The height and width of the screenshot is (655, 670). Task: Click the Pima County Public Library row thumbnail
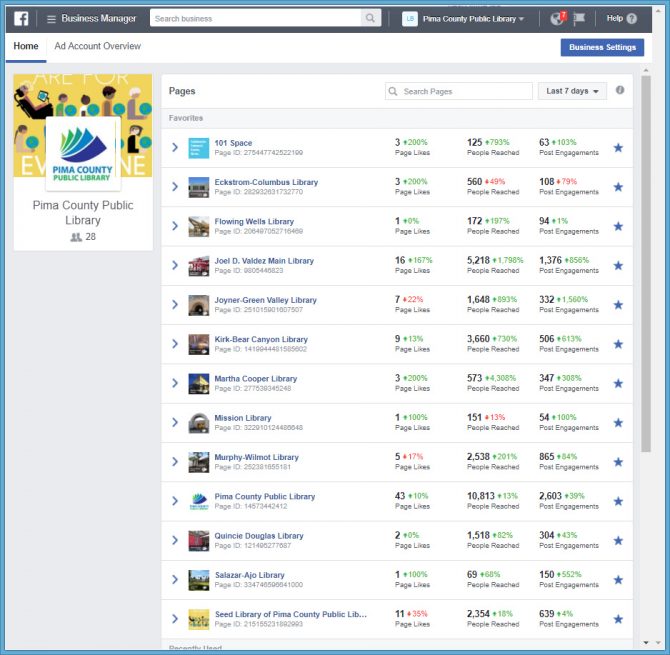click(x=199, y=502)
